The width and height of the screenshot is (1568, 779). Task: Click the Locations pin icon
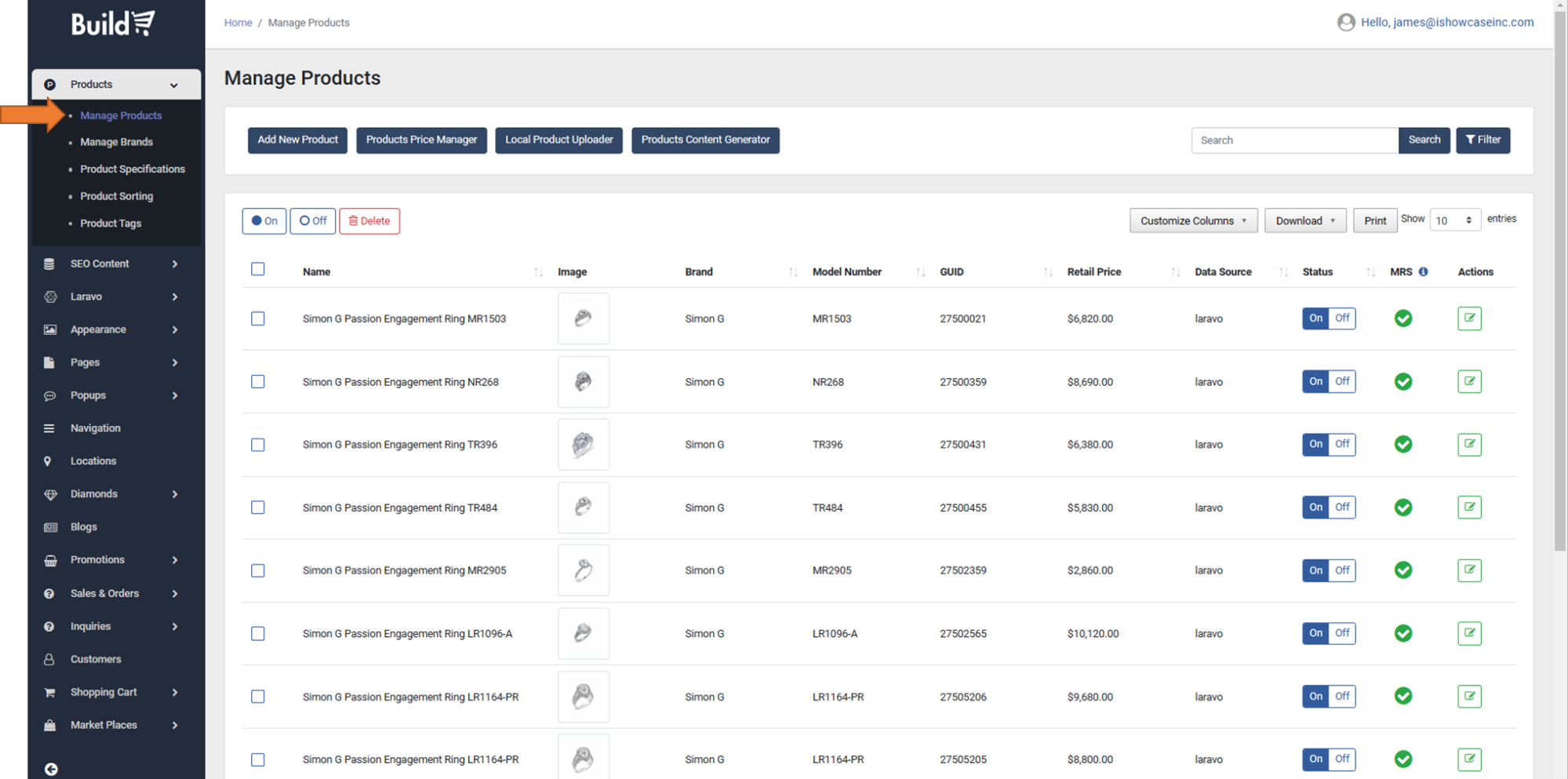(50, 460)
